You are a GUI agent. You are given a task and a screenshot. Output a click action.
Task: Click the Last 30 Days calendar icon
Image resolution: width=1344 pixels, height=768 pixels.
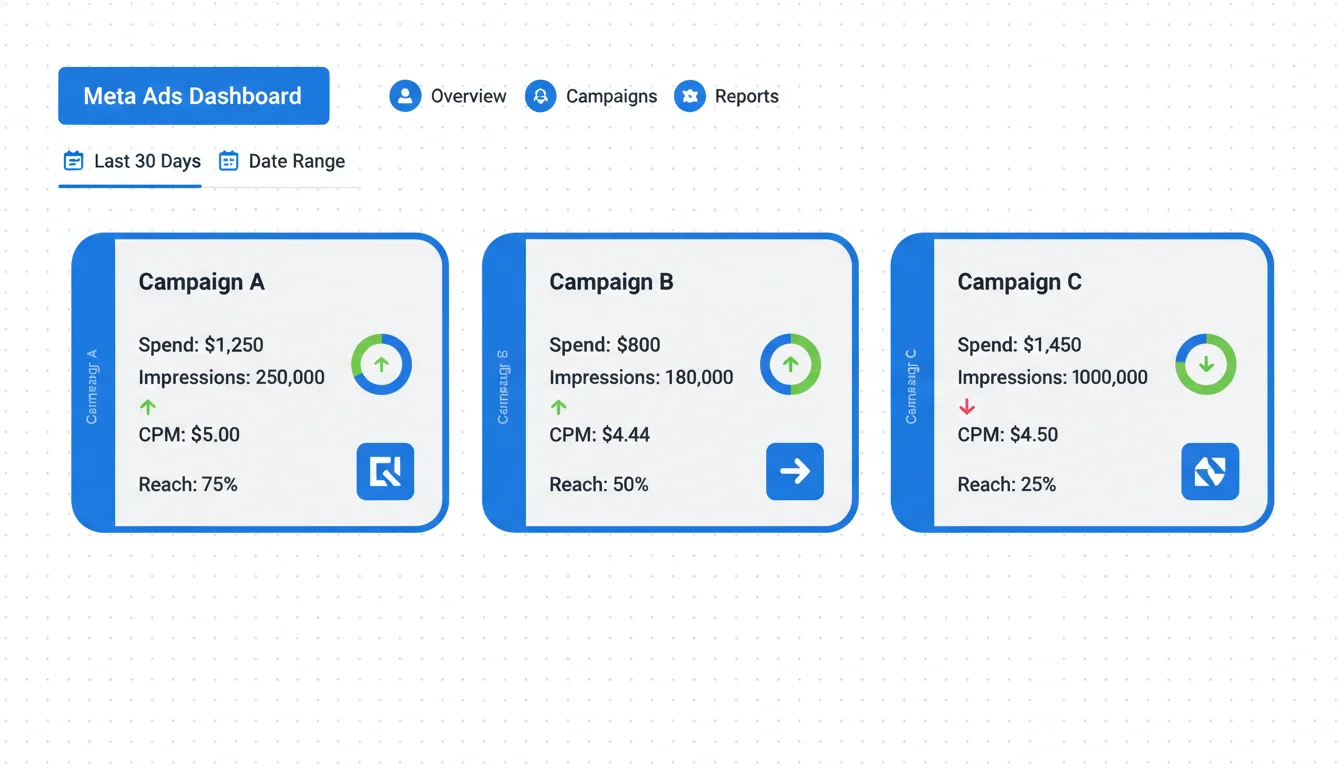click(x=73, y=161)
